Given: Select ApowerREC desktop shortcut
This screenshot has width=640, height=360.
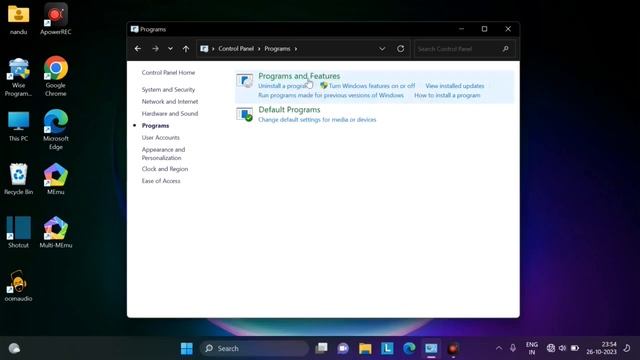Looking at the screenshot, I should (56, 19).
